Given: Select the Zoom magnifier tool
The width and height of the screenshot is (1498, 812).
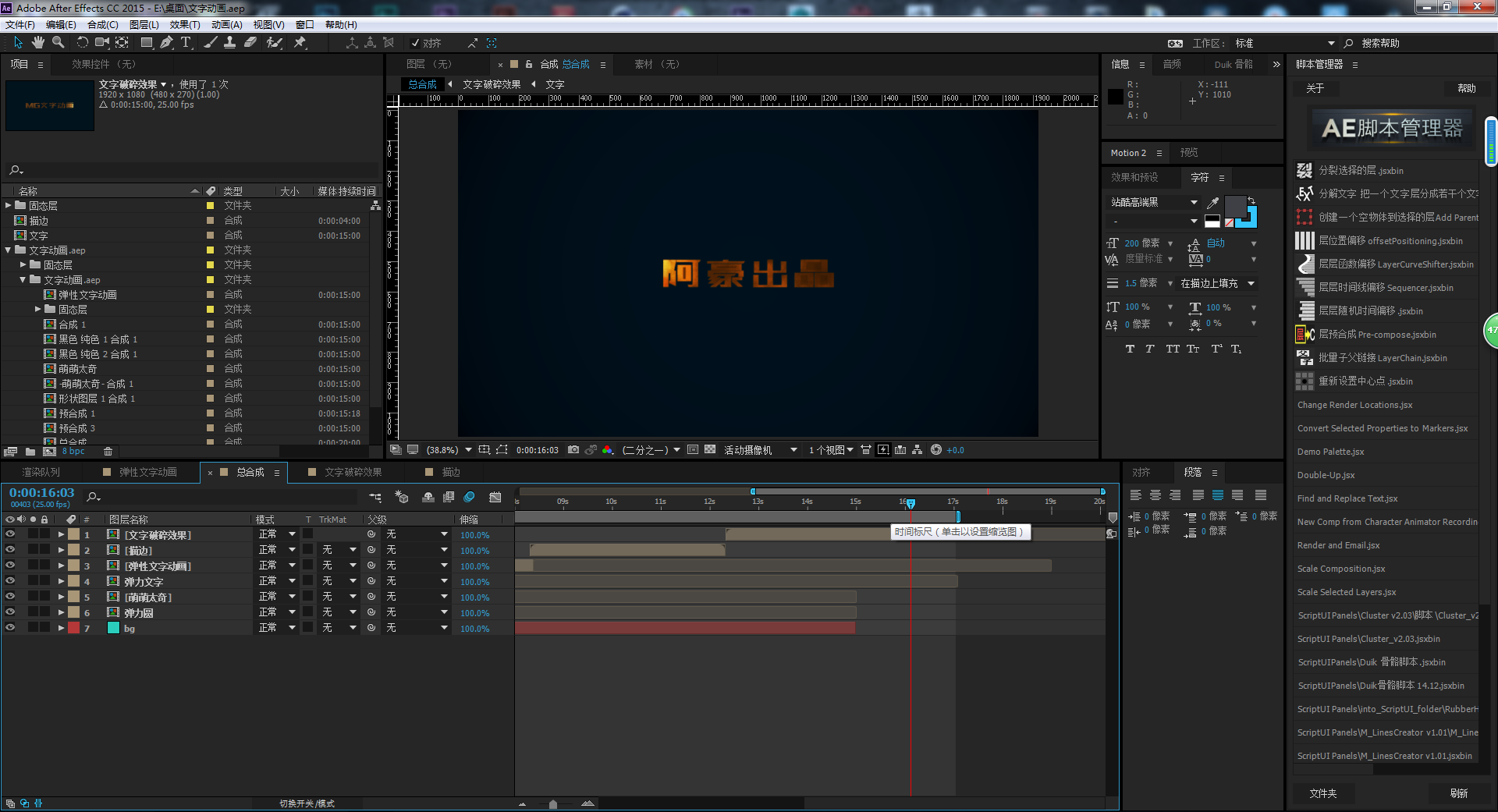Looking at the screenshot, I should tap(58, 43).
